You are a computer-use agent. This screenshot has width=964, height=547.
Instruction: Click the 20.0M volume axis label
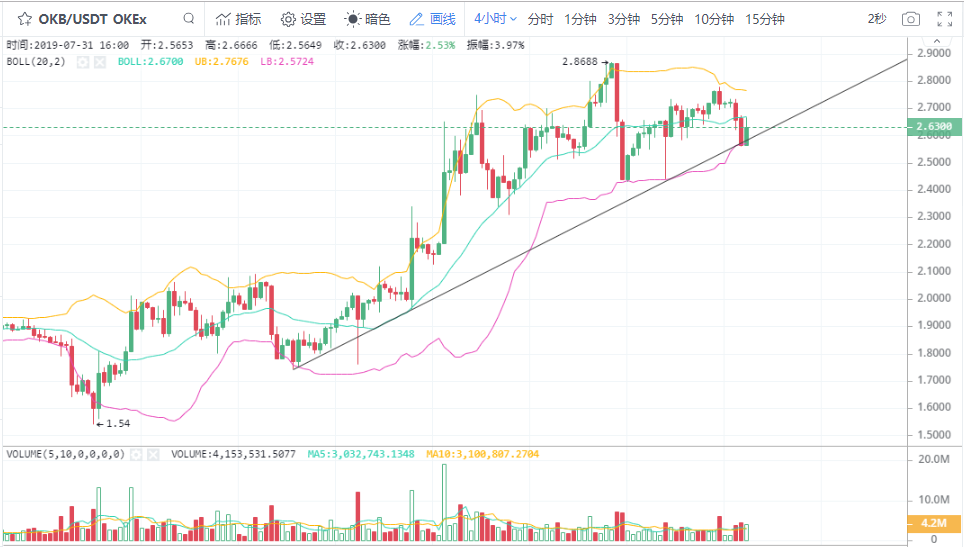(x=934, y=460)
